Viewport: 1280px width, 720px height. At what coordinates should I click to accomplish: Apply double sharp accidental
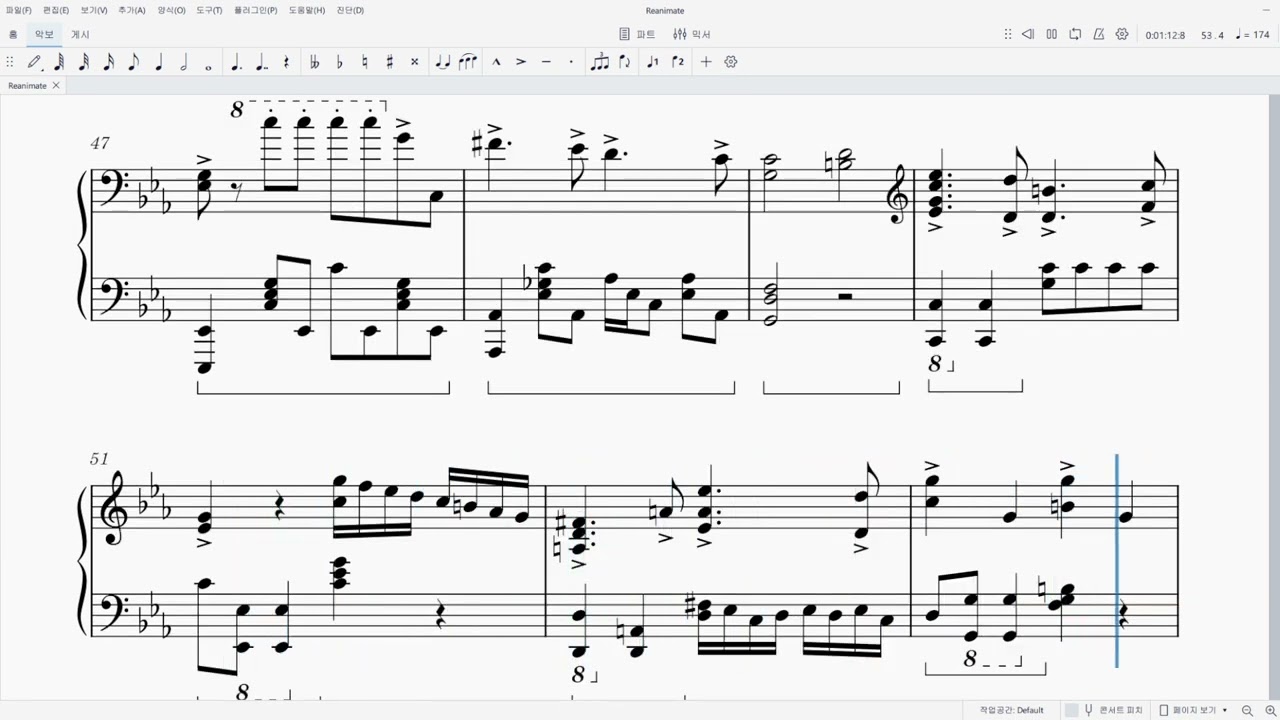[x=414, y=62]
